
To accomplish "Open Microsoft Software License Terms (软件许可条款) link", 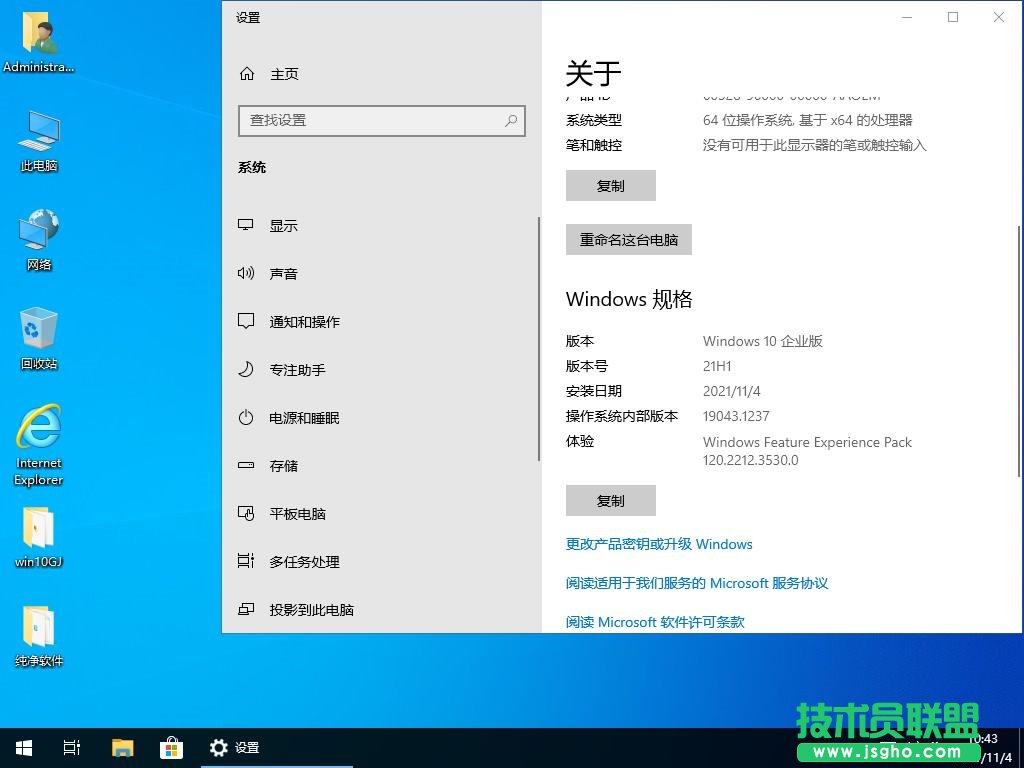I will [655, 622].
